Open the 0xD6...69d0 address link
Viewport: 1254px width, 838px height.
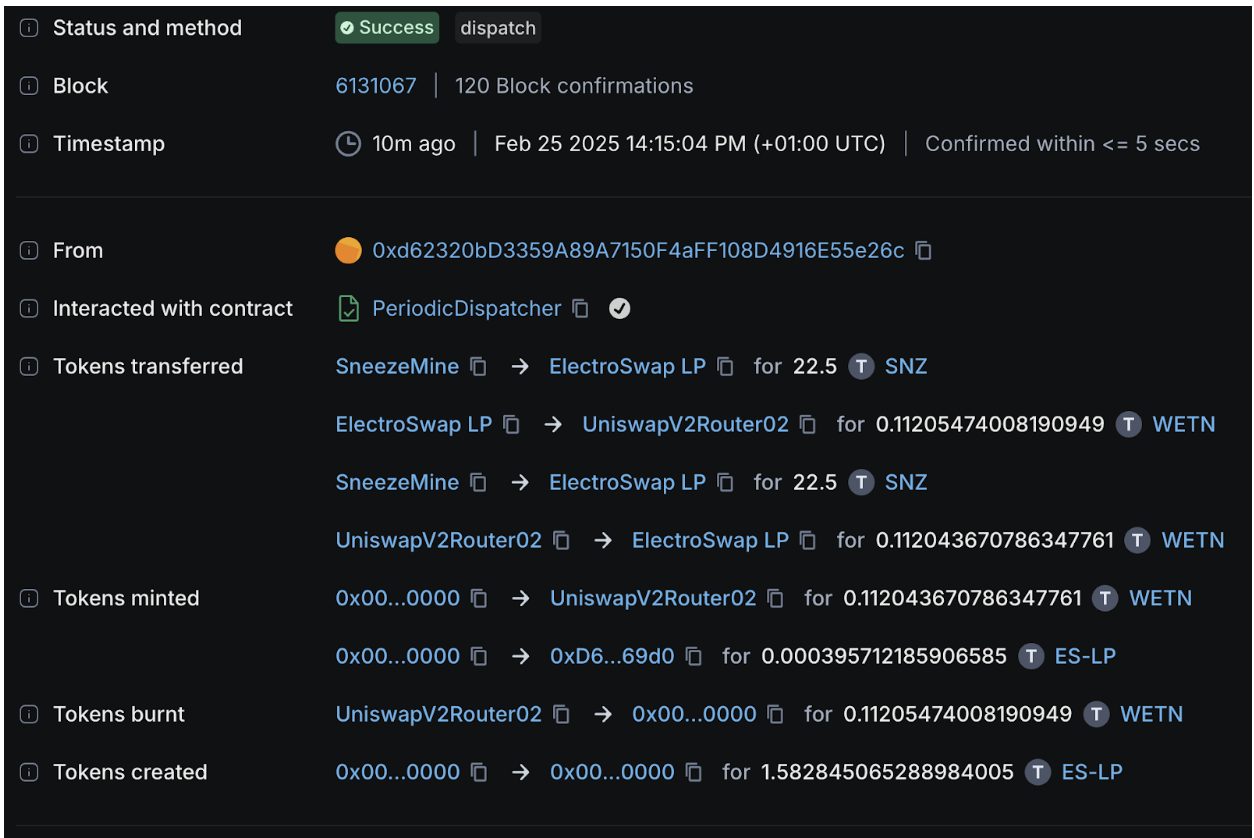(612, 656)
